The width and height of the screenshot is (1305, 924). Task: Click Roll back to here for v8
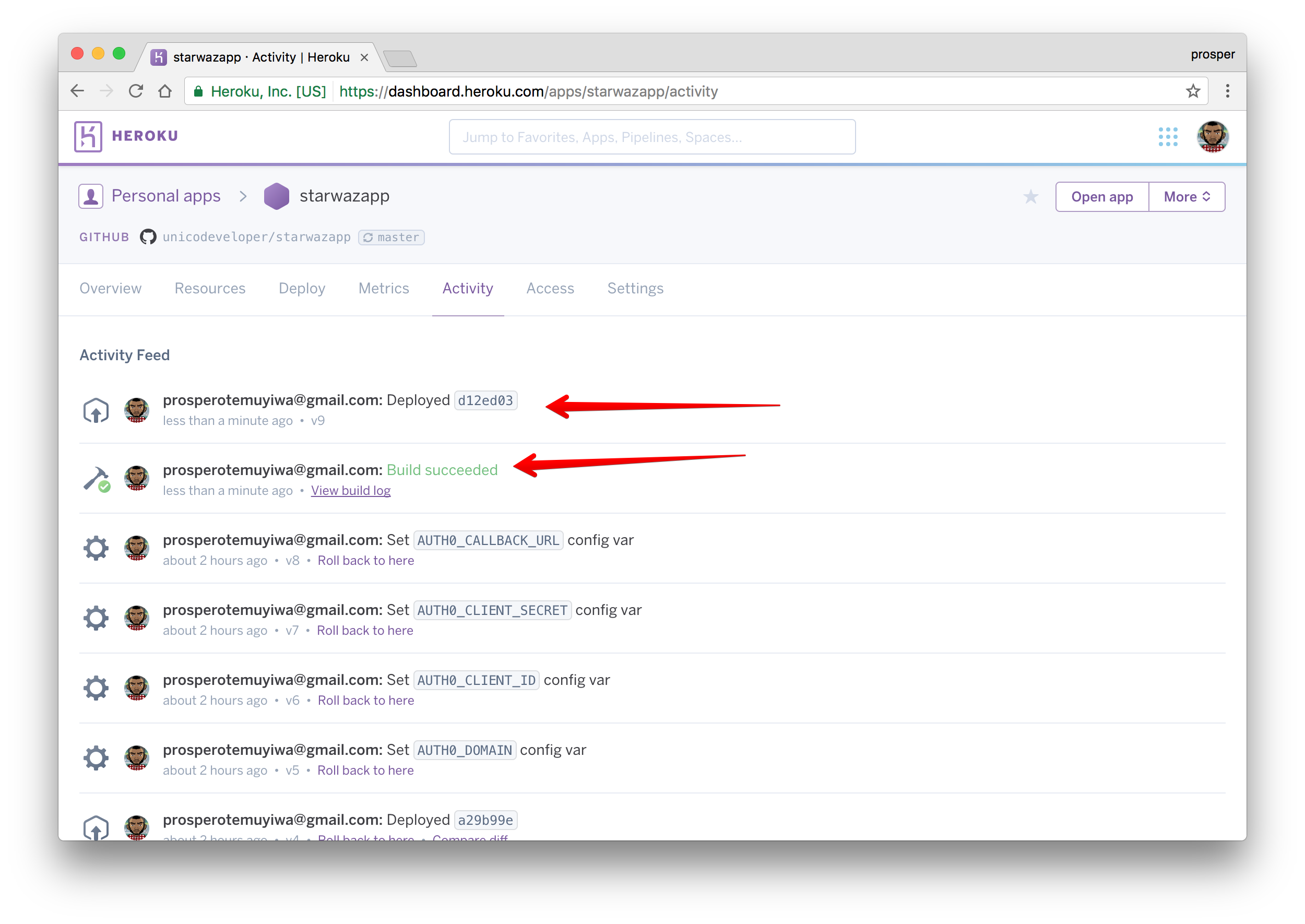coord(364,561)
